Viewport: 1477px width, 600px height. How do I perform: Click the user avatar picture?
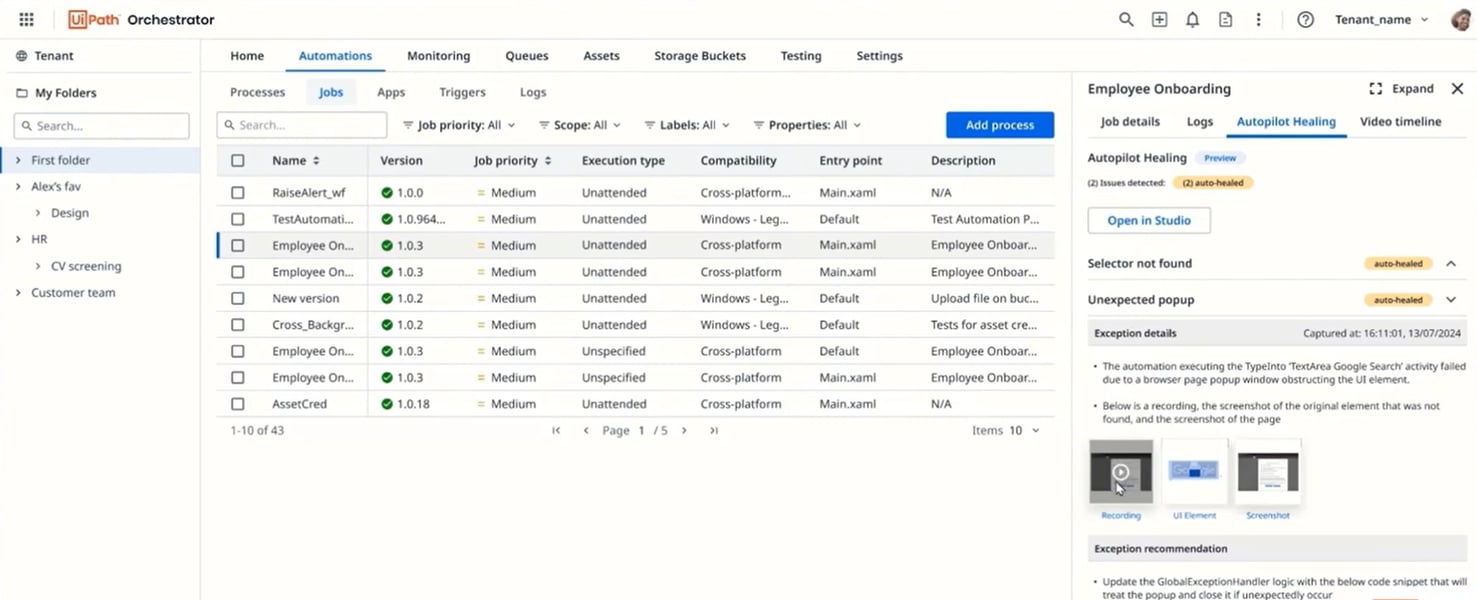coord(1463,19)
